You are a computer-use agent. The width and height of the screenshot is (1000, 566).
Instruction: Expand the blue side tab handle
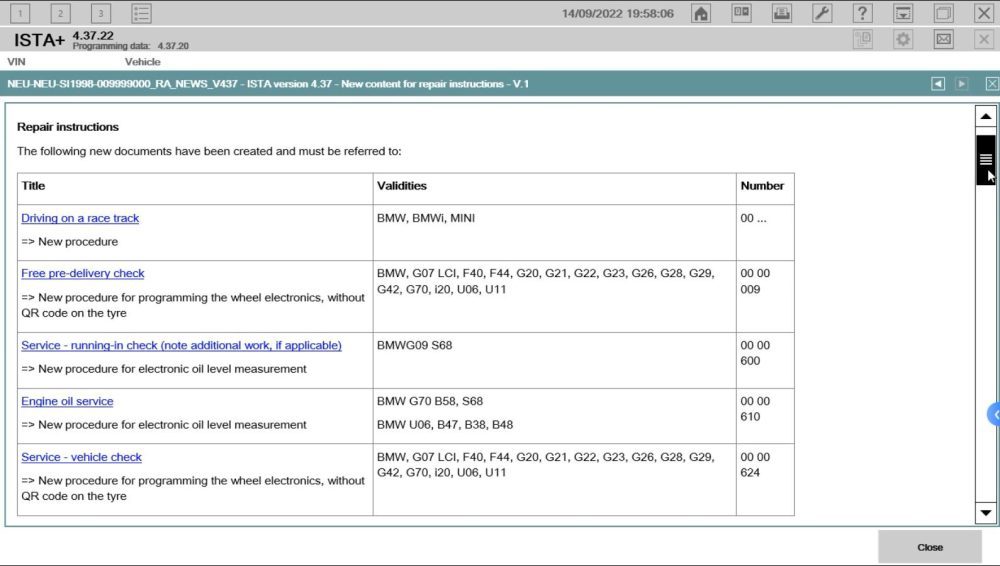(994, 414)
